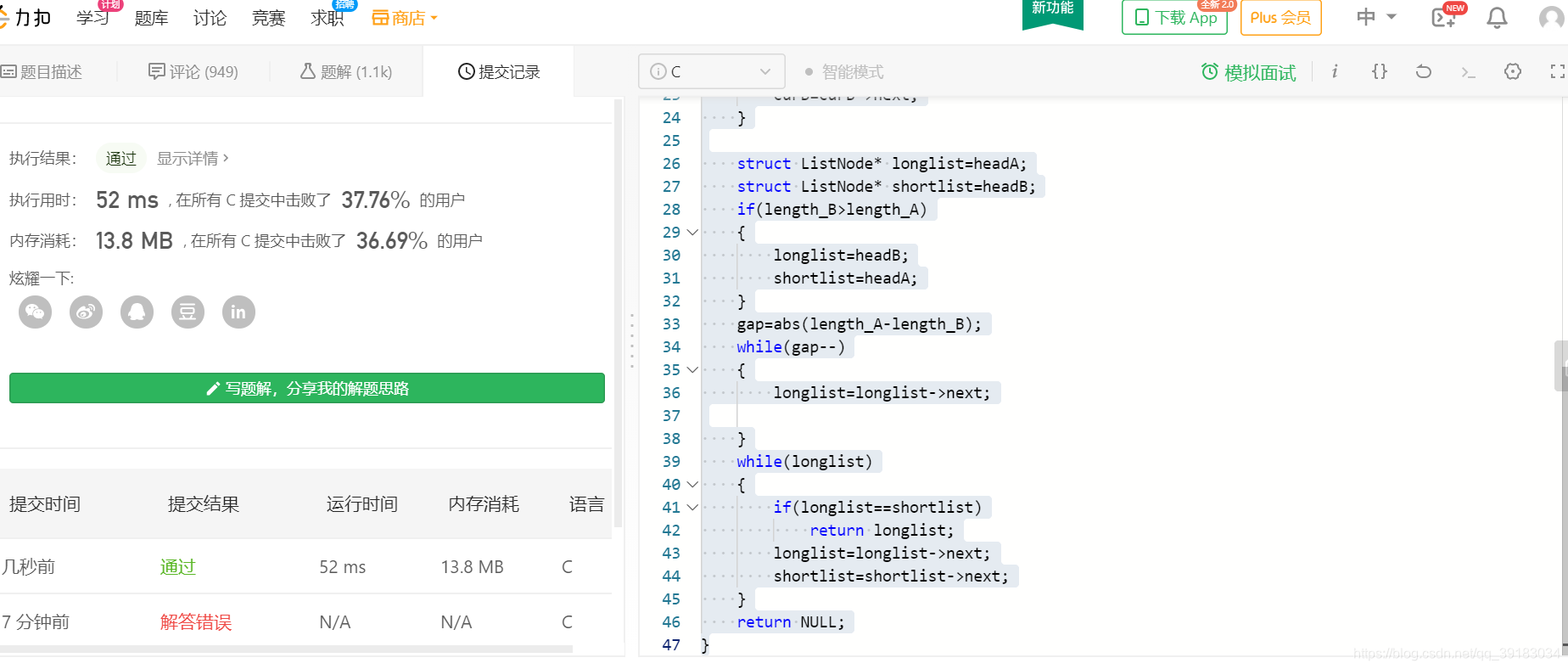
Task: Share result via Weibo icon
Action: tap(86, 312)
